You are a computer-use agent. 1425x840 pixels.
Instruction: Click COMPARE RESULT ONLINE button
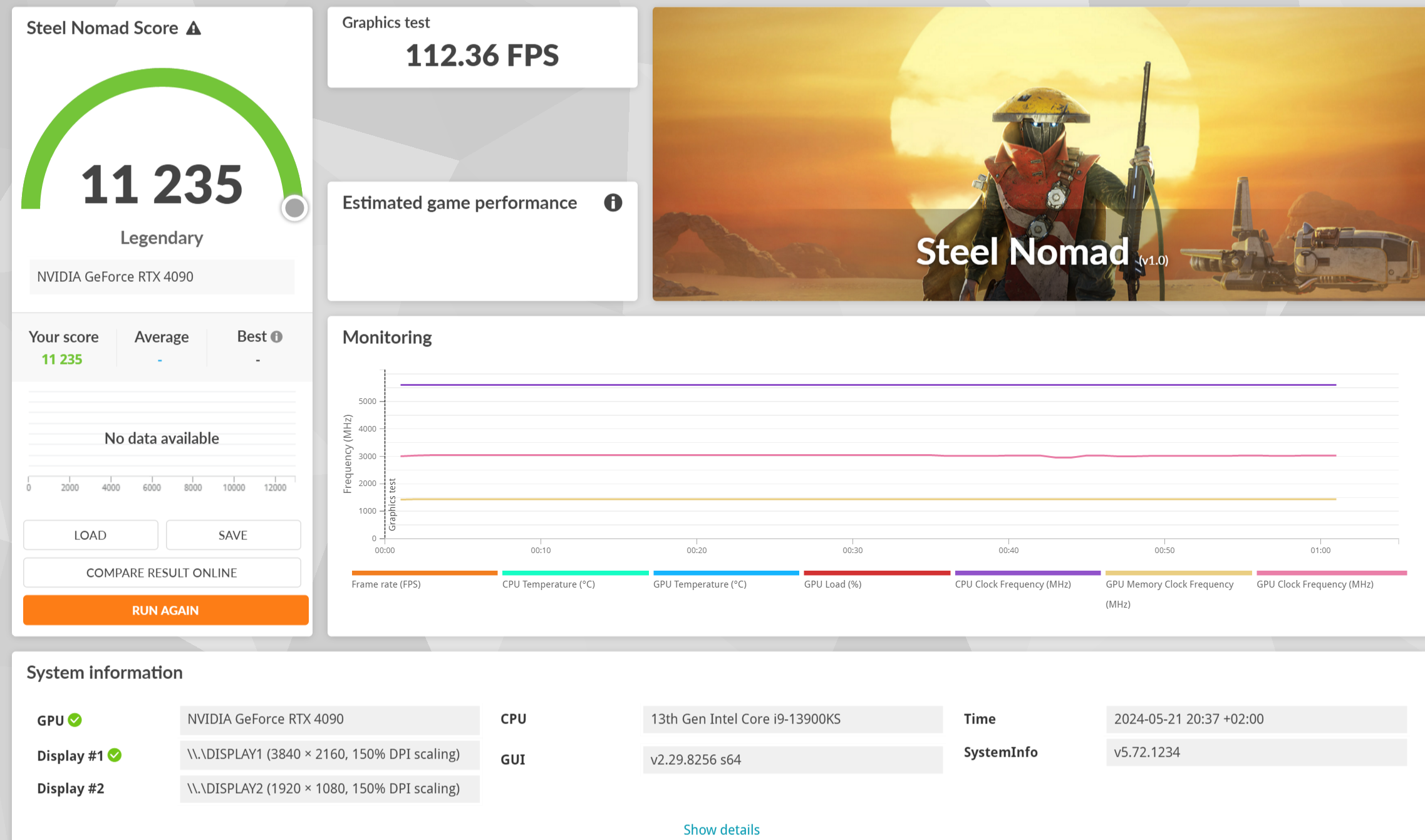tap(162, 573)
